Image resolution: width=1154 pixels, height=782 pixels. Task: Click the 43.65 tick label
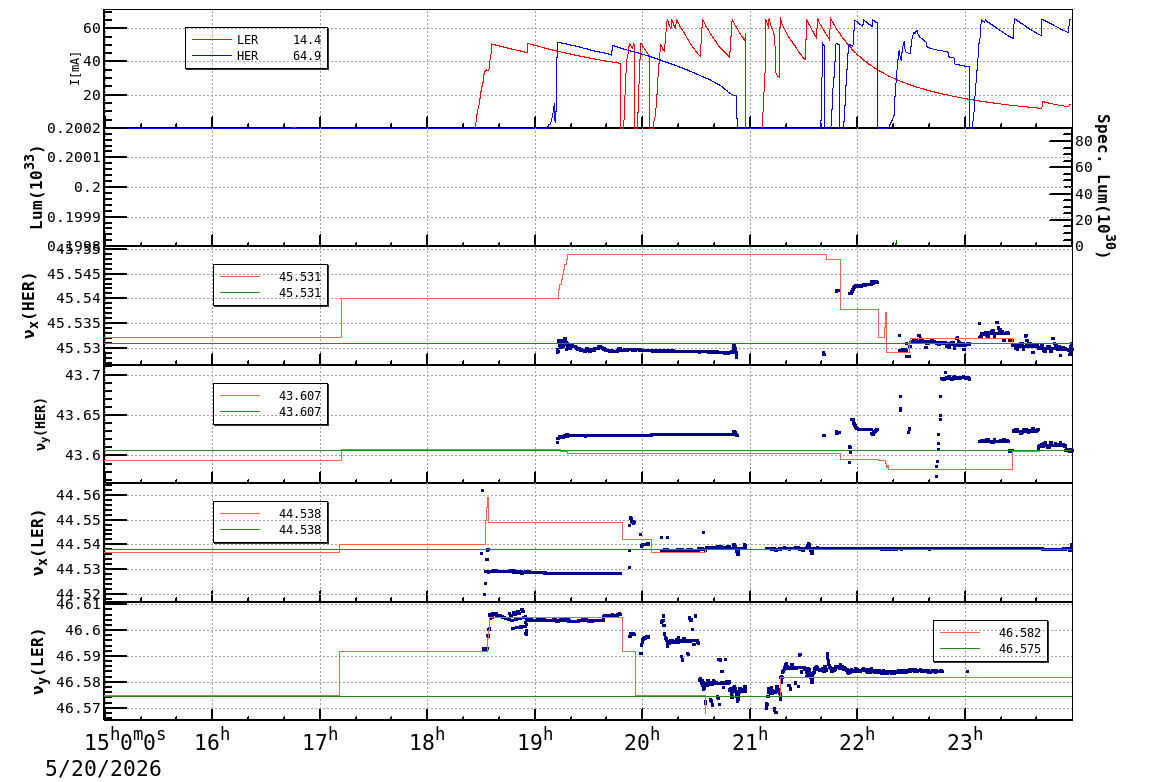79,416
